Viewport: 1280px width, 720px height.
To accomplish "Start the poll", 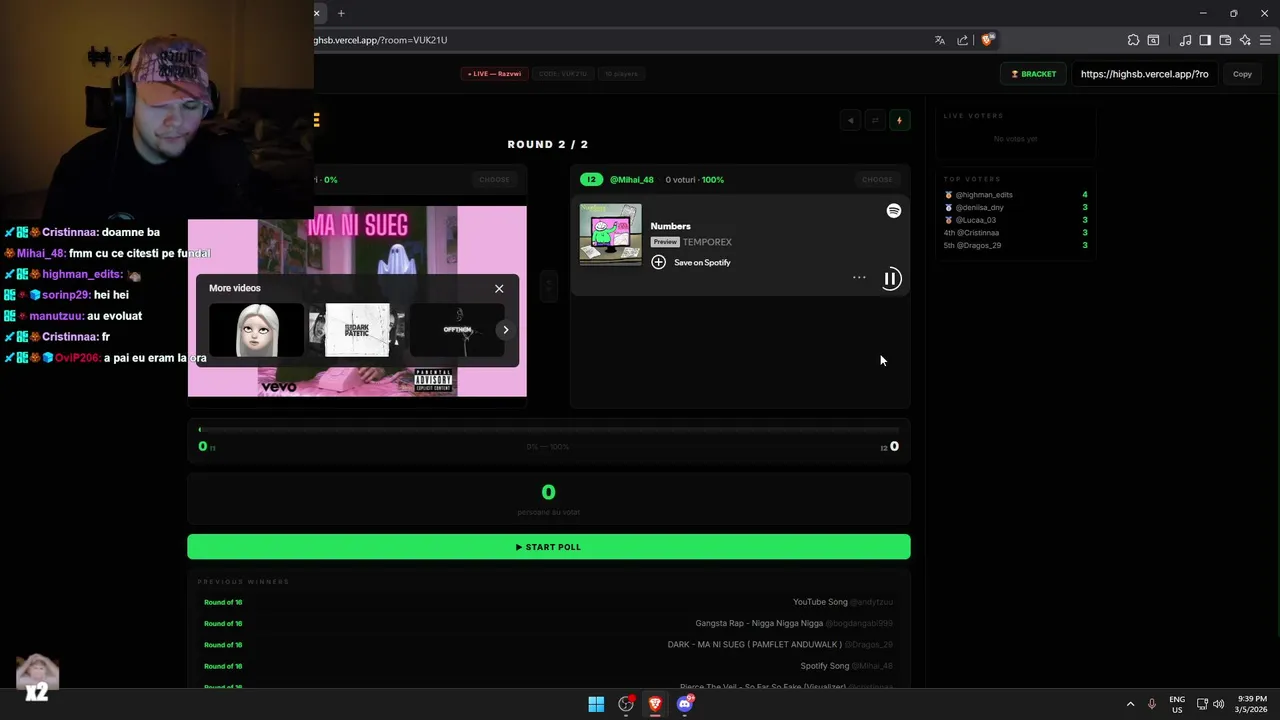I will click(549, 547).
